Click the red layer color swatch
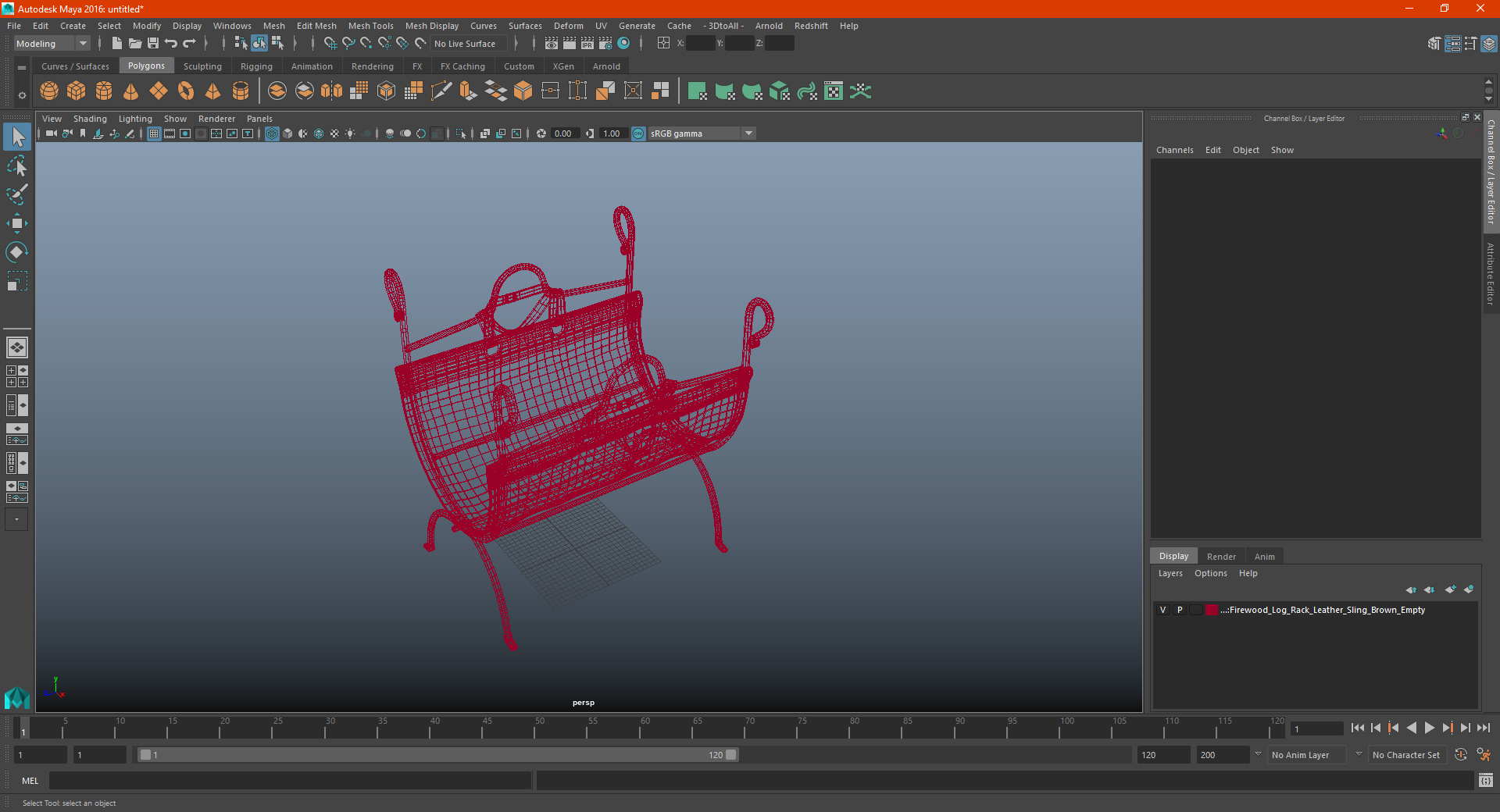 pyautogui.click(x=1211, y=610)
